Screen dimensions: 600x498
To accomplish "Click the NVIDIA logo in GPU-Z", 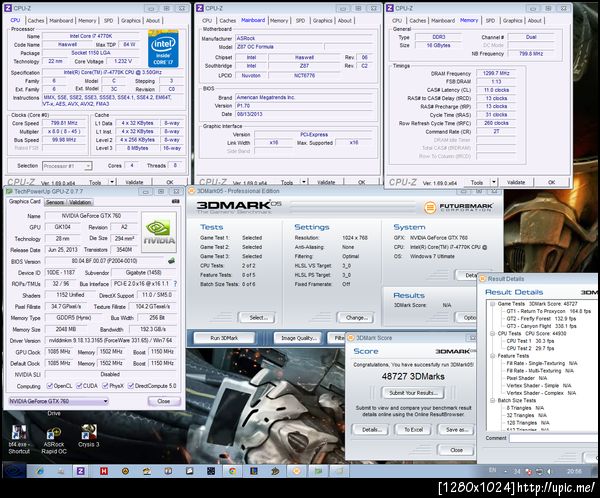I will 159,232.
